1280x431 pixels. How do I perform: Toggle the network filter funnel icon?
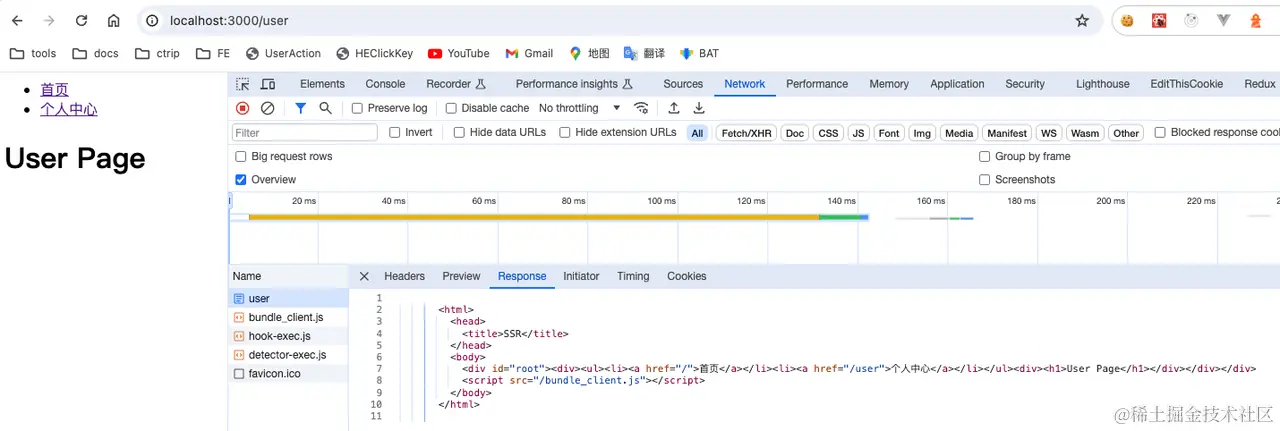(300, 108)
